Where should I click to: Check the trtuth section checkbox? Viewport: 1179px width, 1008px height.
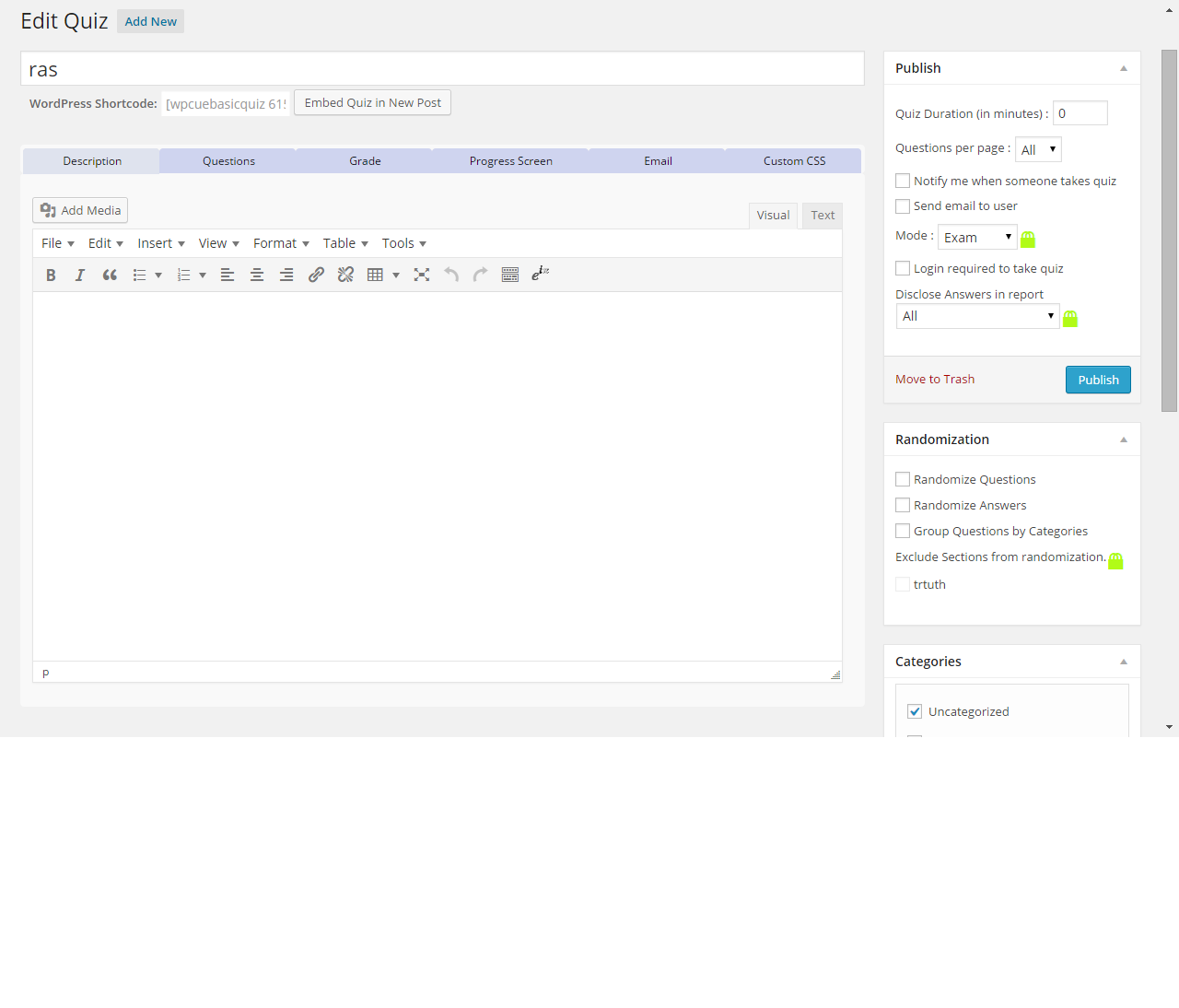(903, 584)
